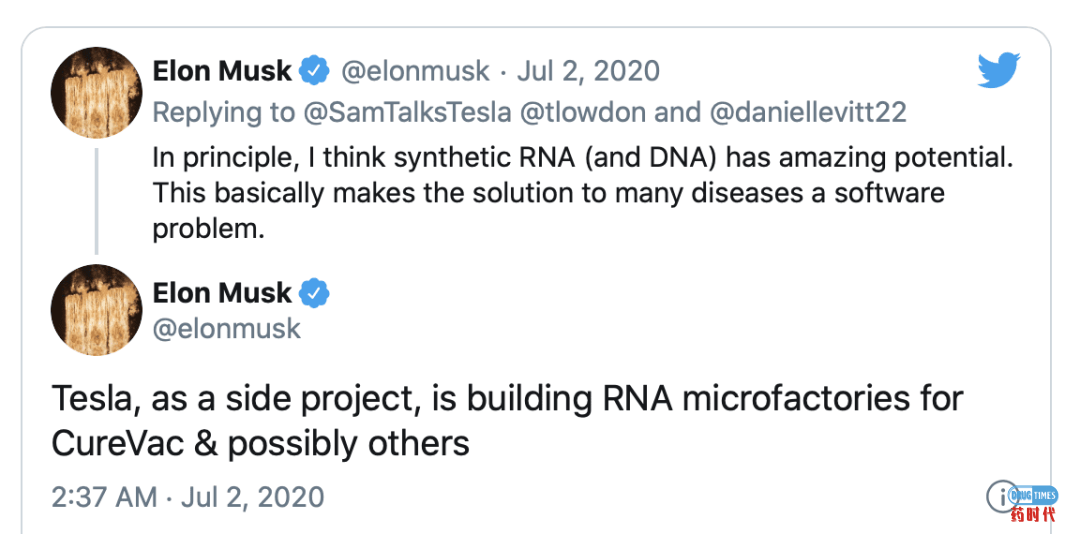1080x534 pixels.
Task: Open @elonmusk handle in the top tweet
Action: 415,71
